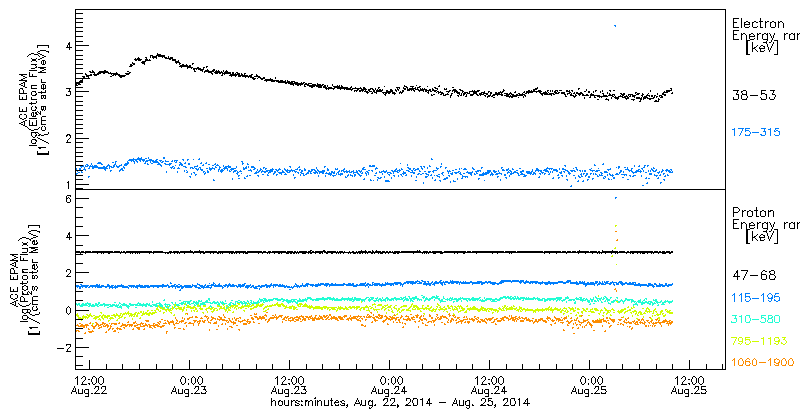
Task: Click the peak of the black 38-53 electron curve
Action: click(x=159, y=55)
